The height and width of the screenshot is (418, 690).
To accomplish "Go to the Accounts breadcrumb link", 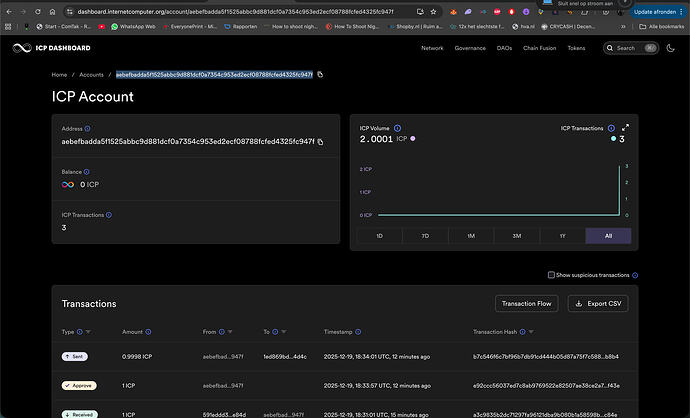I will tap(91, 75).
